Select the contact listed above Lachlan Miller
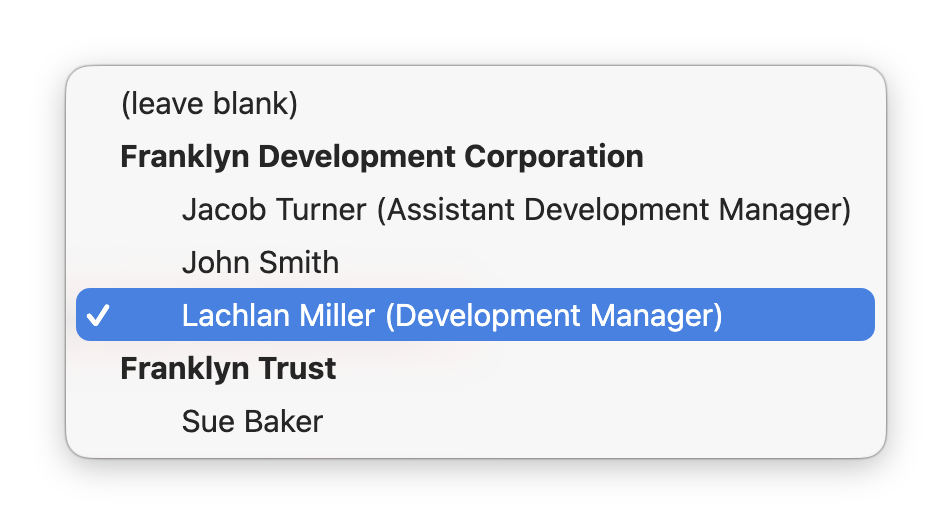 coord(260,263)
